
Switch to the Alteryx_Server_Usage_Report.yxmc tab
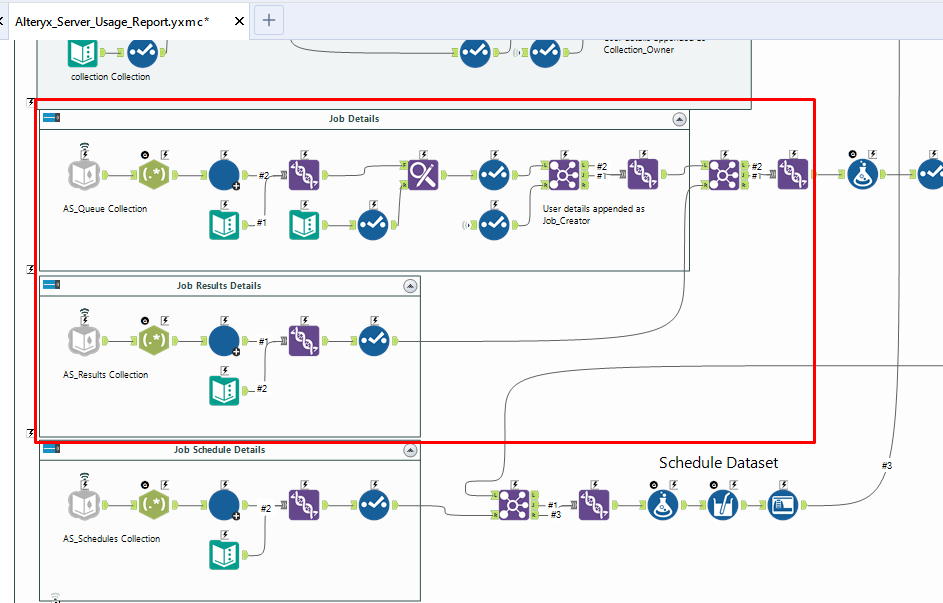click(x=112, y=22)
